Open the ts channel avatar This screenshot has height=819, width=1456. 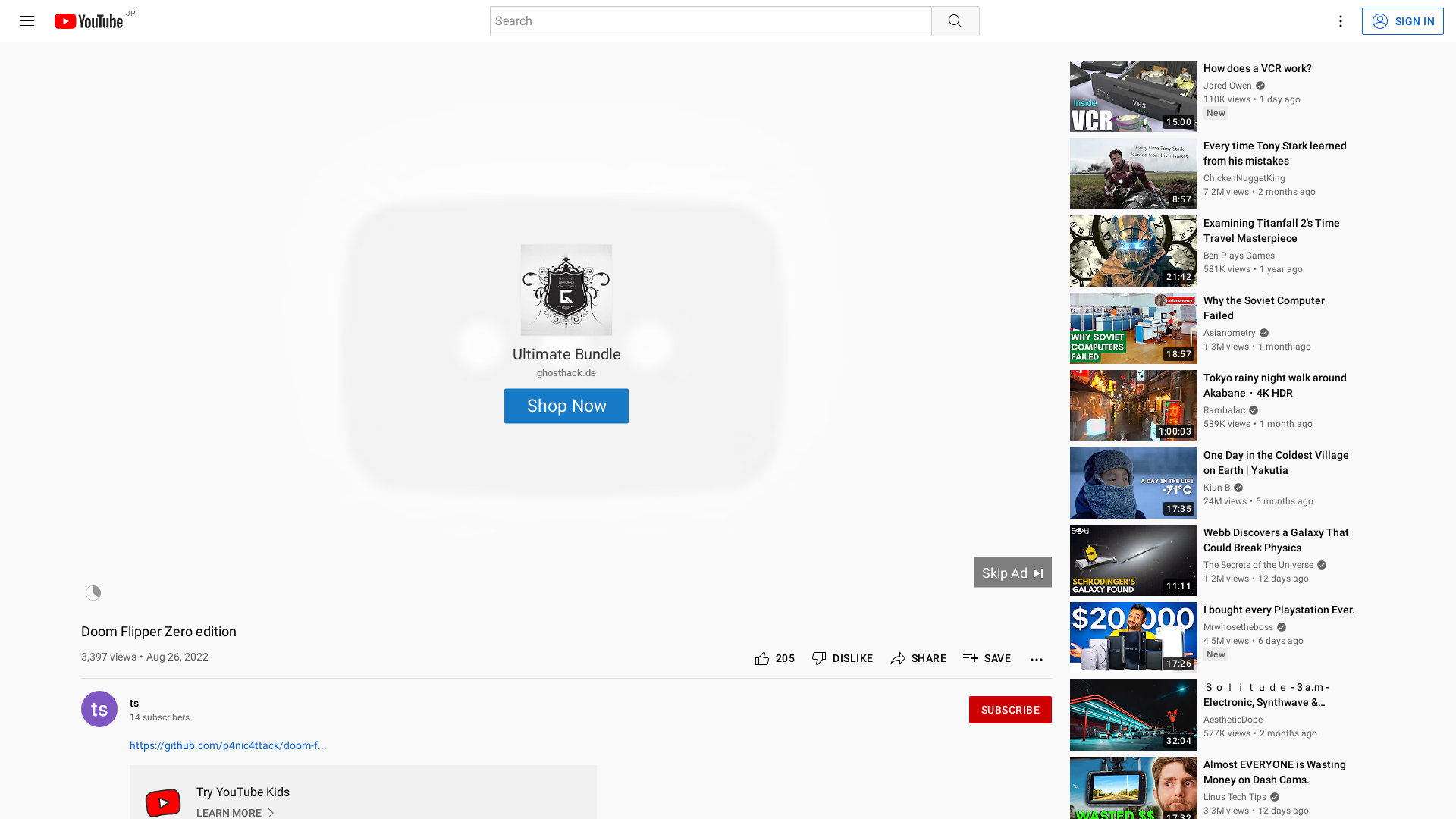point(99,709)
